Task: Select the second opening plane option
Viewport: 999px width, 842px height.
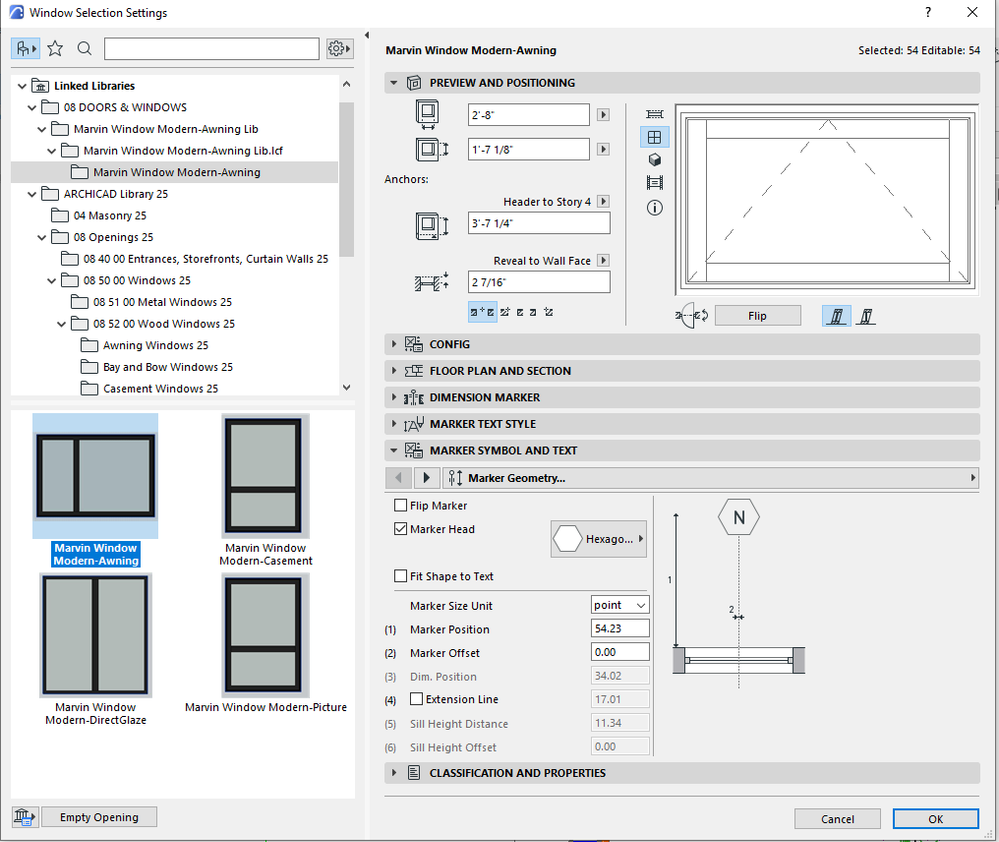Action: 866,316
